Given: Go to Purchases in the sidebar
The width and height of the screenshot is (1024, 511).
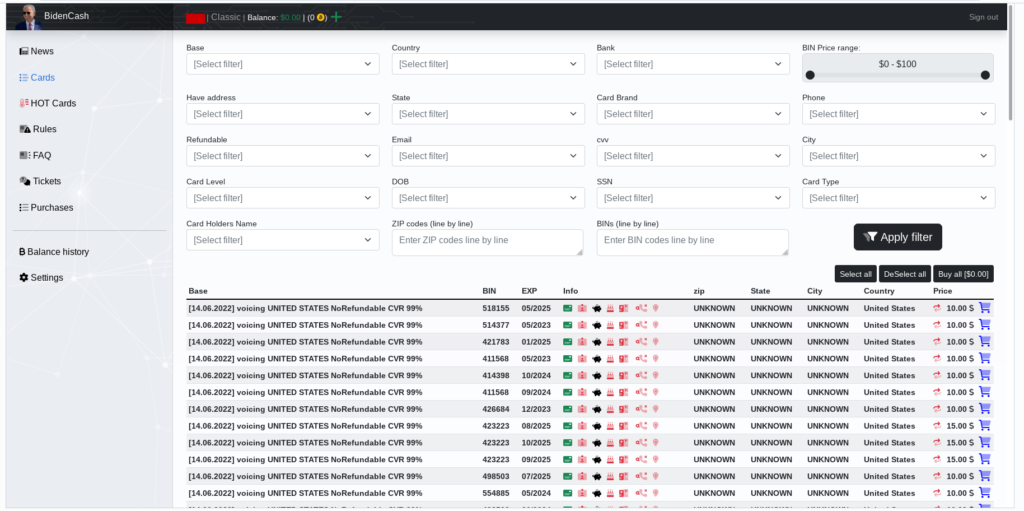Looking at the screenshot, I should point(46,207).
